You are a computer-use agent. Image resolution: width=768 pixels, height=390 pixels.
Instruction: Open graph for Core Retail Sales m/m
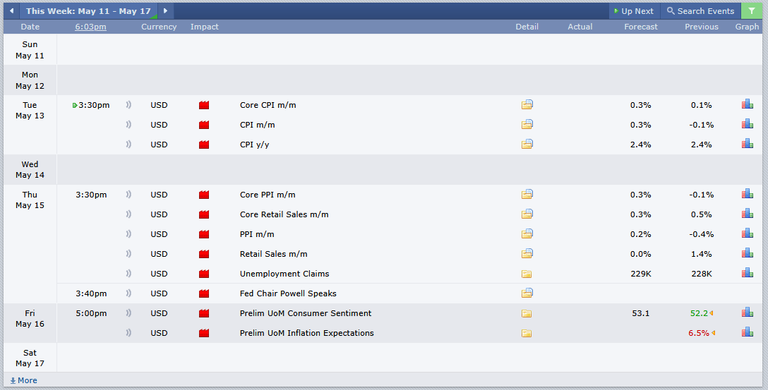(747, 214)
